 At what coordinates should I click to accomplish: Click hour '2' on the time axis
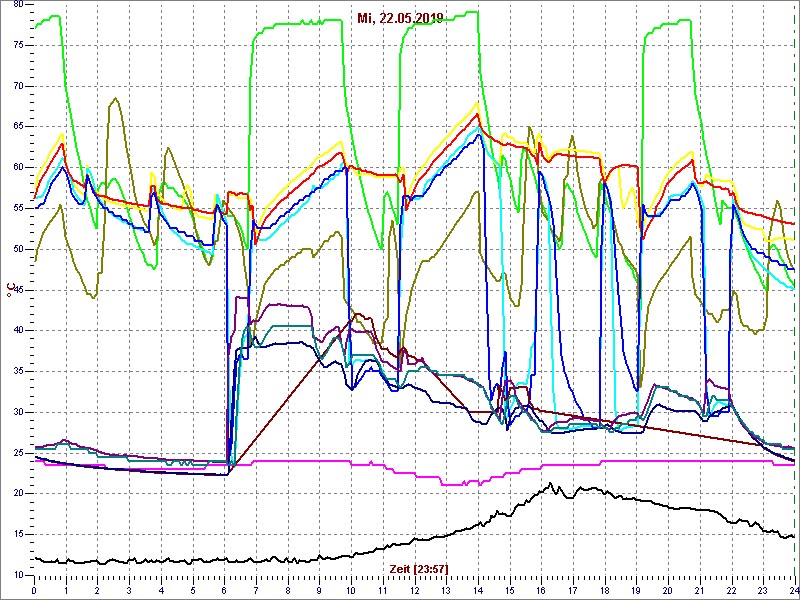97,590
